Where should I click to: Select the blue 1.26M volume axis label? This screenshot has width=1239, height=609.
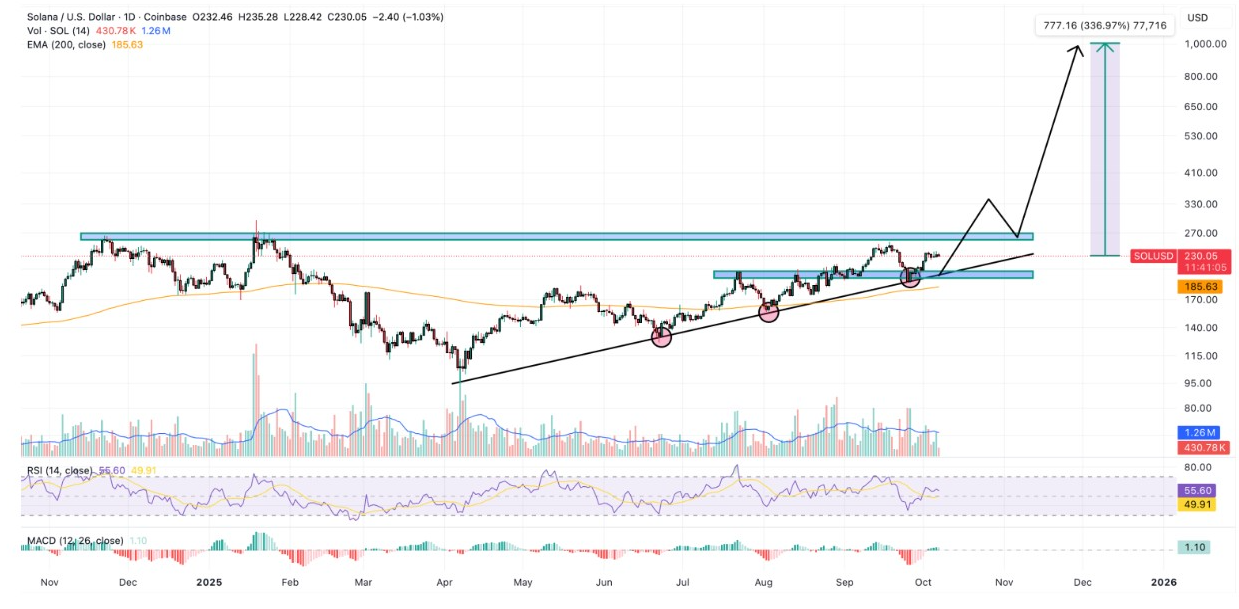pyautogui.click(x=1195, y=432)
